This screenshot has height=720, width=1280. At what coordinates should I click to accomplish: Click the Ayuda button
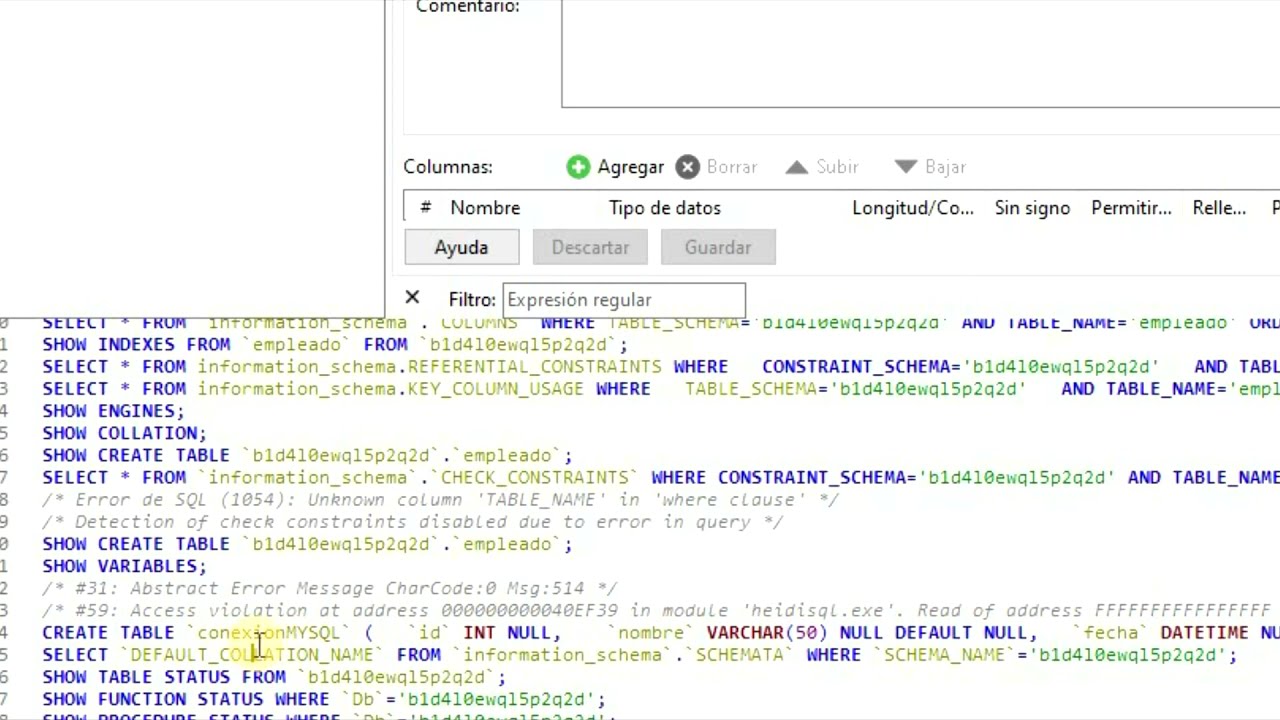coord(461,247)
